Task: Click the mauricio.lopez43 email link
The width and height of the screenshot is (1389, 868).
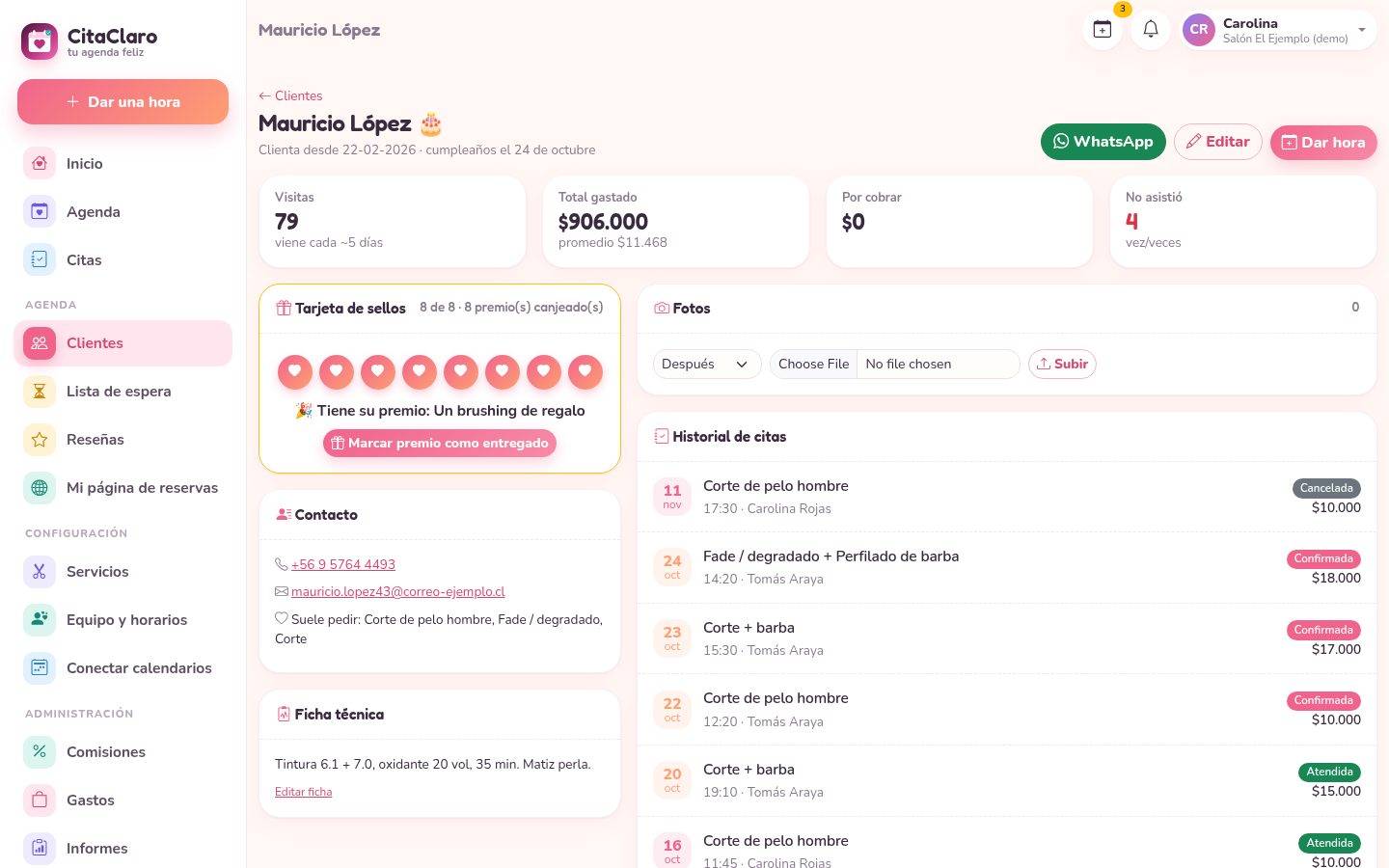Action: (x=398, y=591)
